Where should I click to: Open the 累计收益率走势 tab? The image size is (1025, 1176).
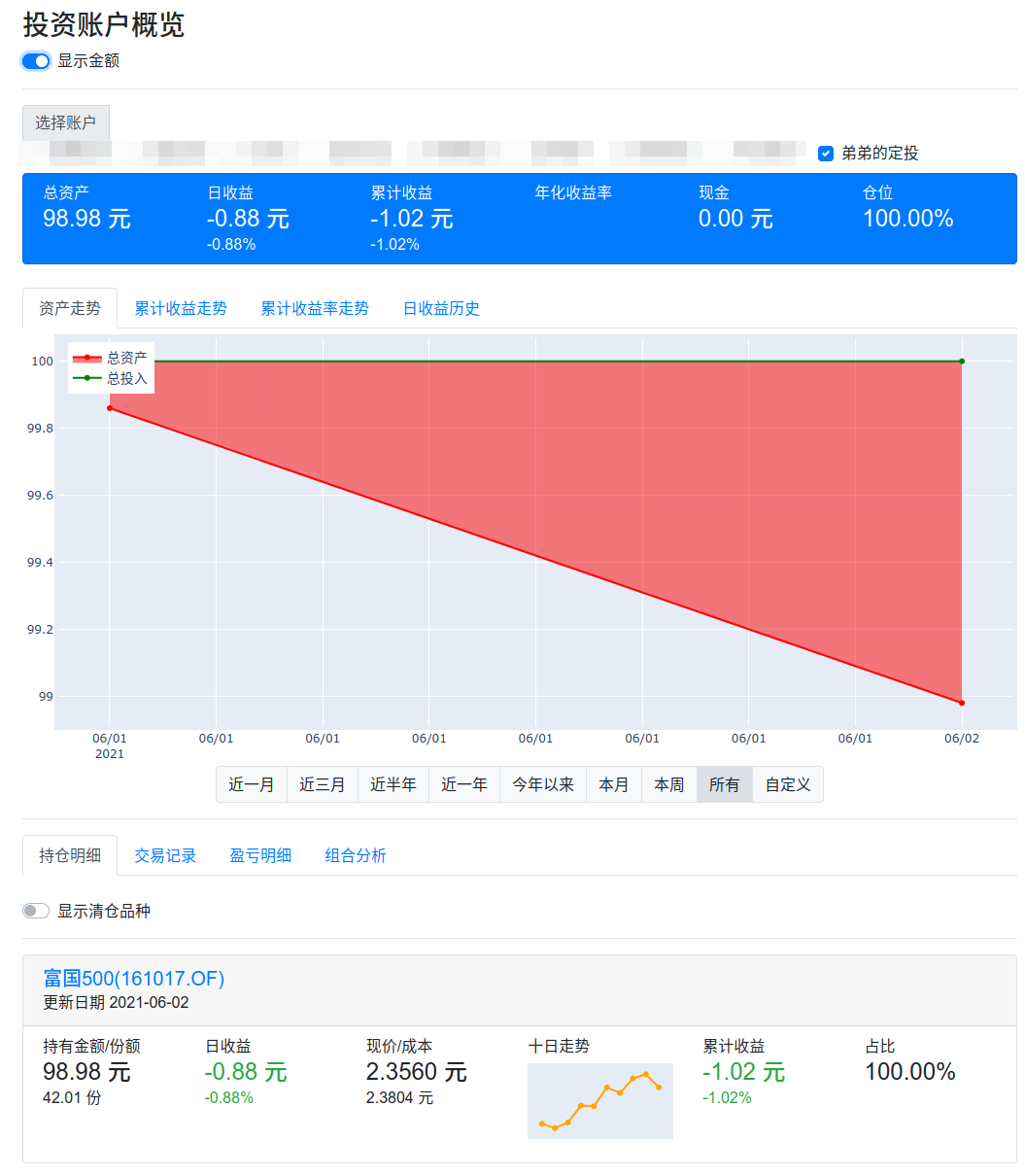315,309
